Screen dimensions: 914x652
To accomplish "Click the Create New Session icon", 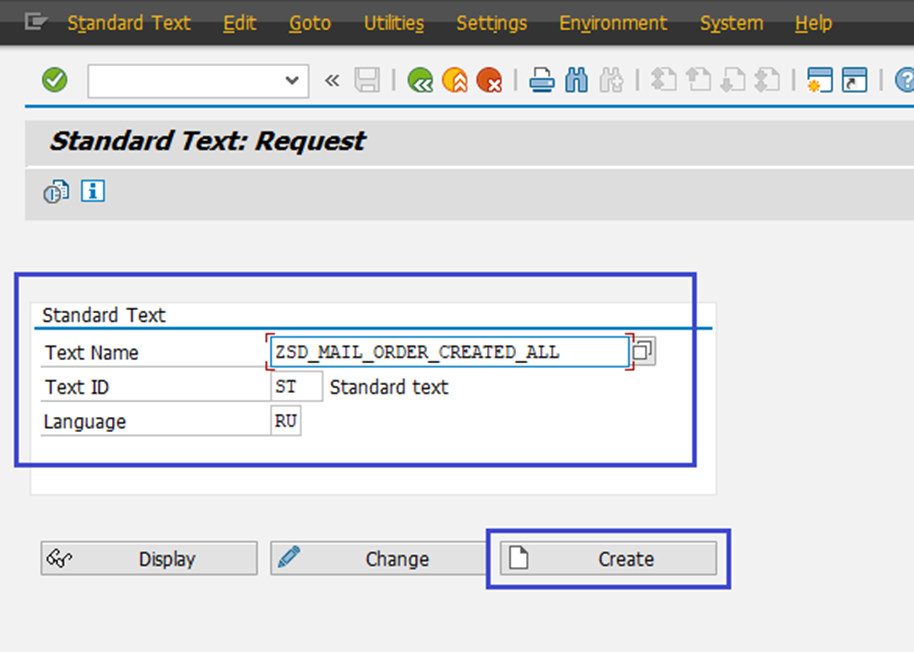I will tap(820, 80).
